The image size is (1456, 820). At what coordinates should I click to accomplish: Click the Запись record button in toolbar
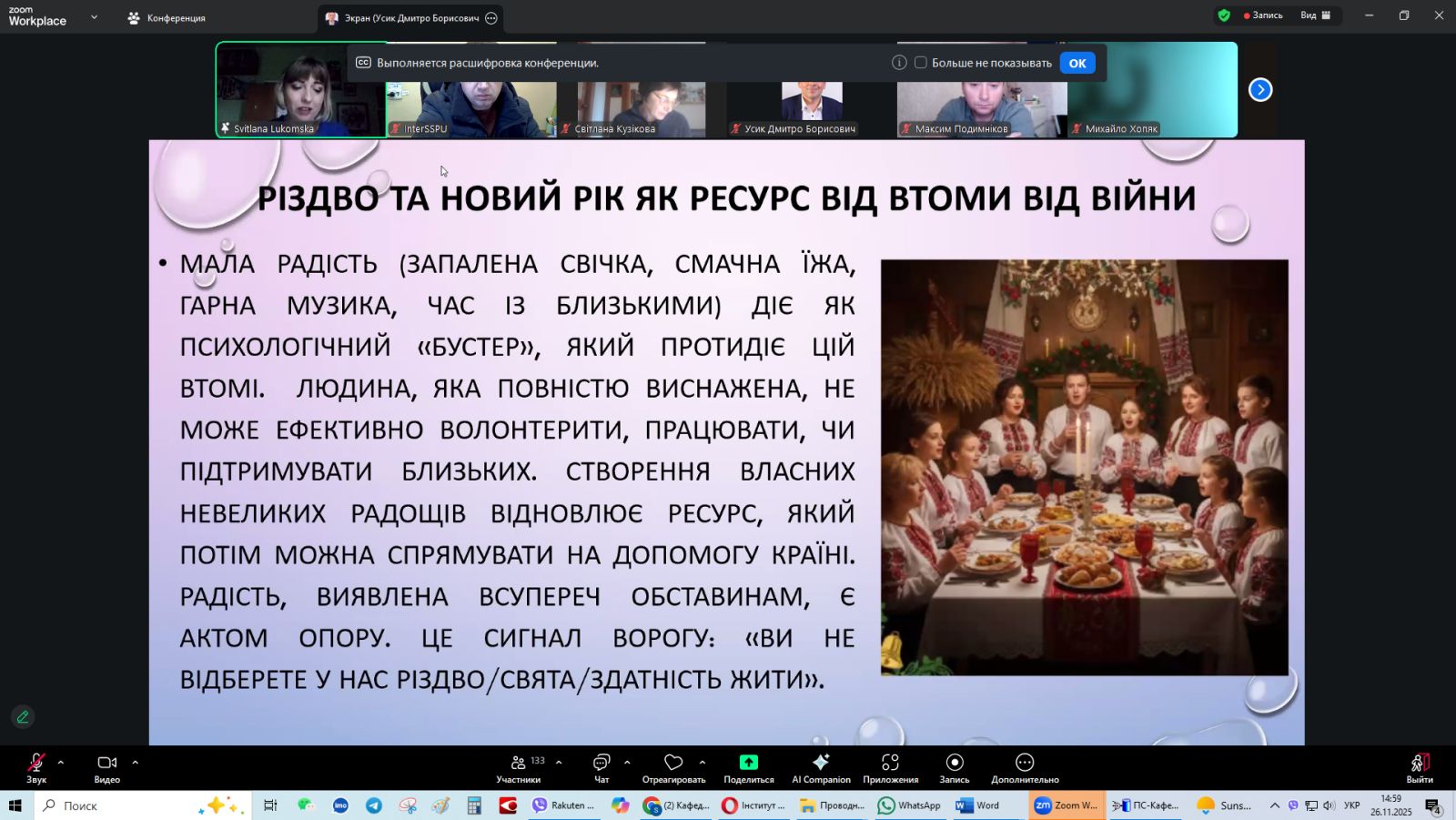tap(954, 766)
